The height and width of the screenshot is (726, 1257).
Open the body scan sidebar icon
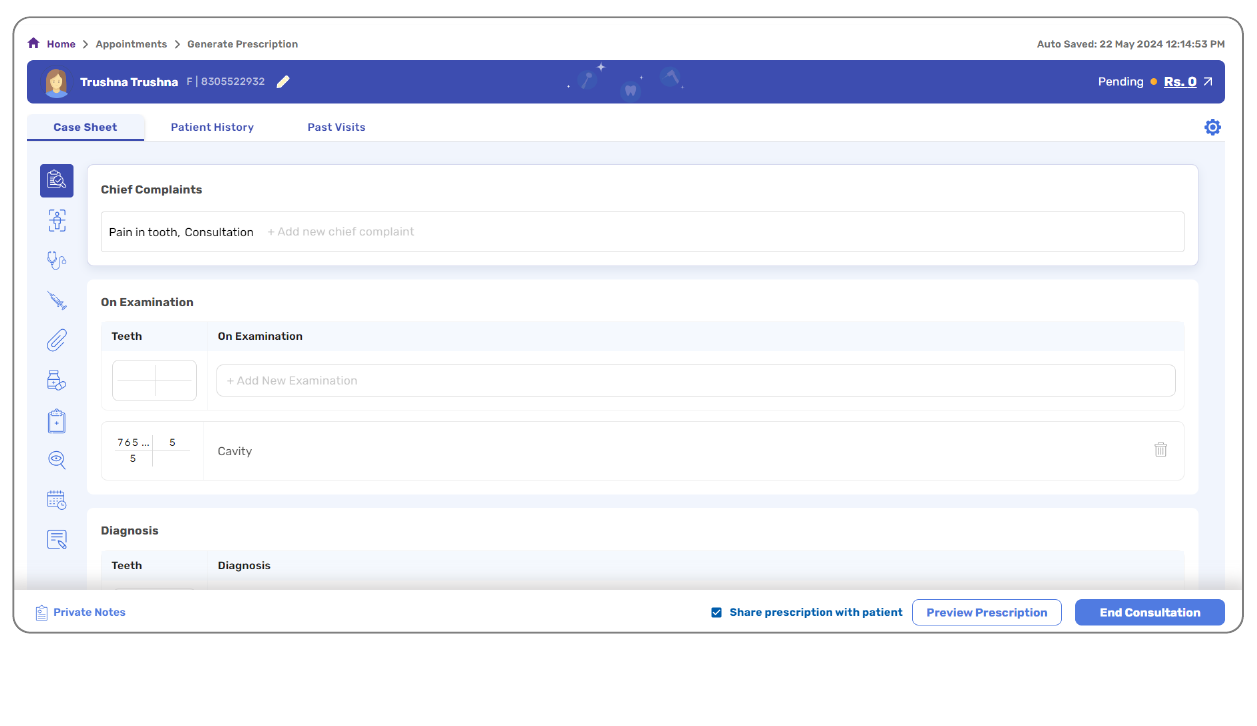coord(57,221)
